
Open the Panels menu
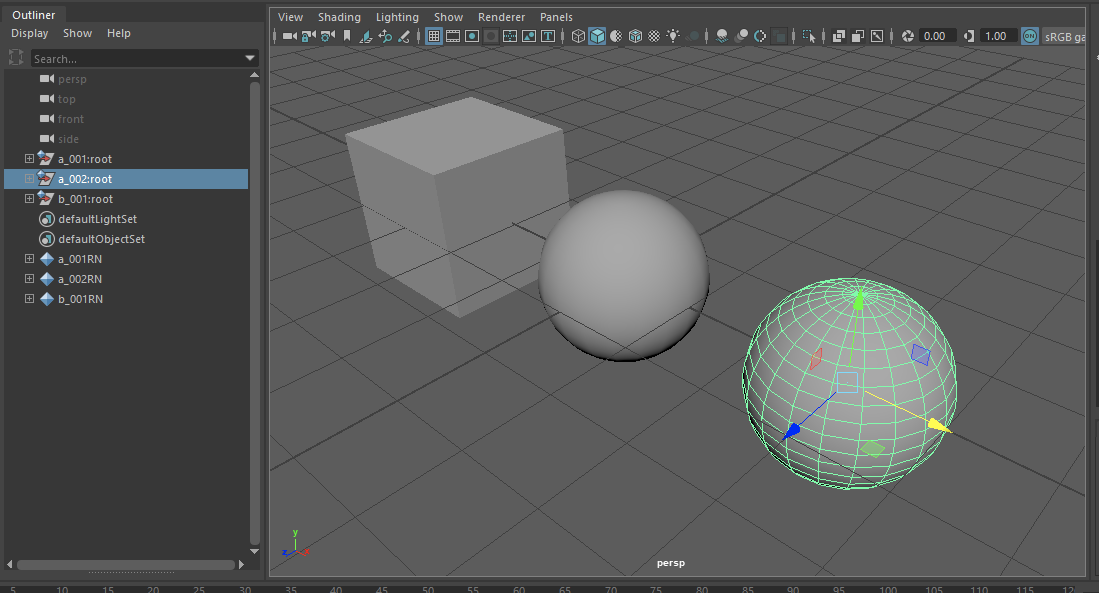click(x=556, y=17)
